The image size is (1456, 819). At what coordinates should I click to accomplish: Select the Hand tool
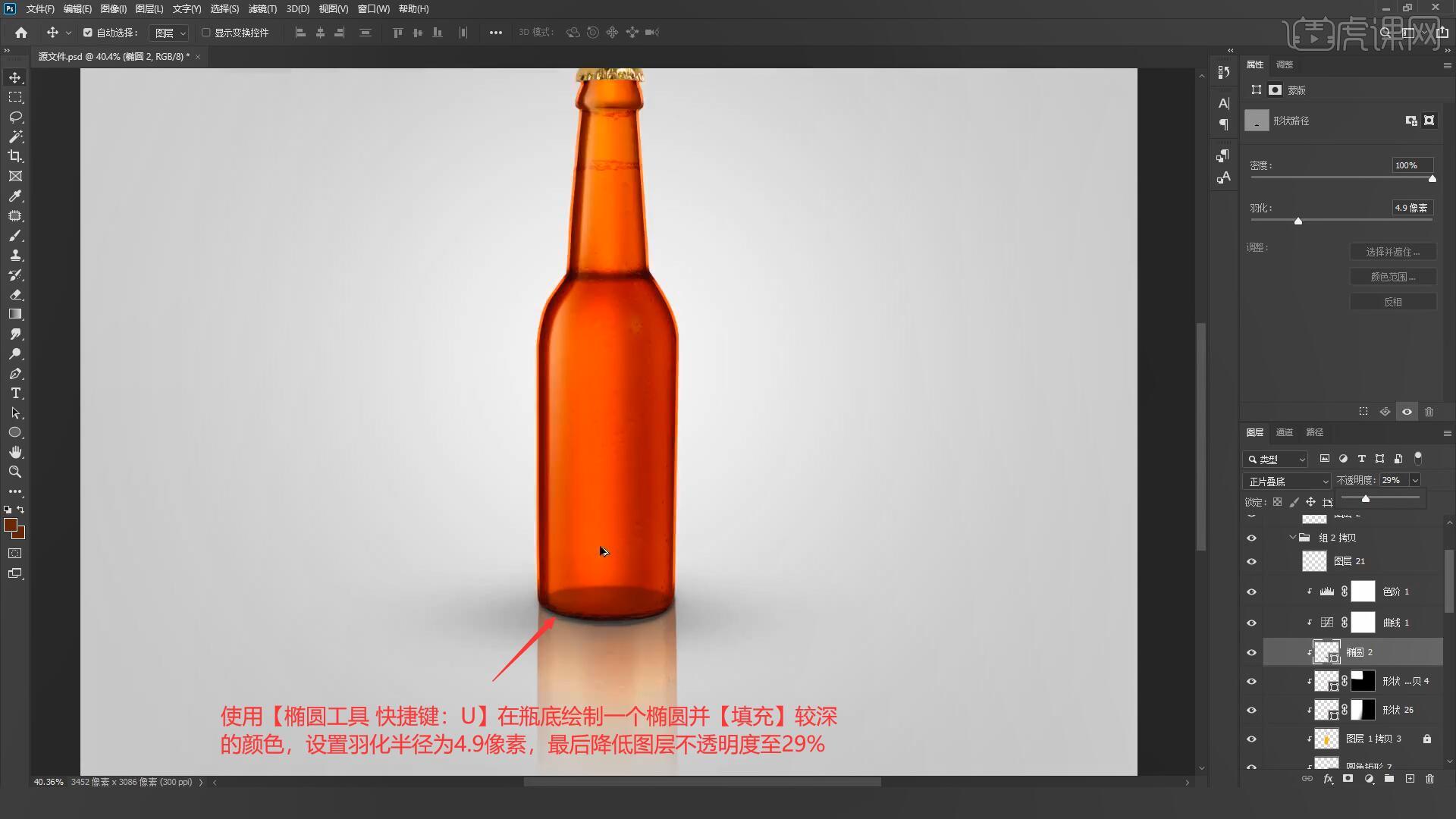(15, 452)
